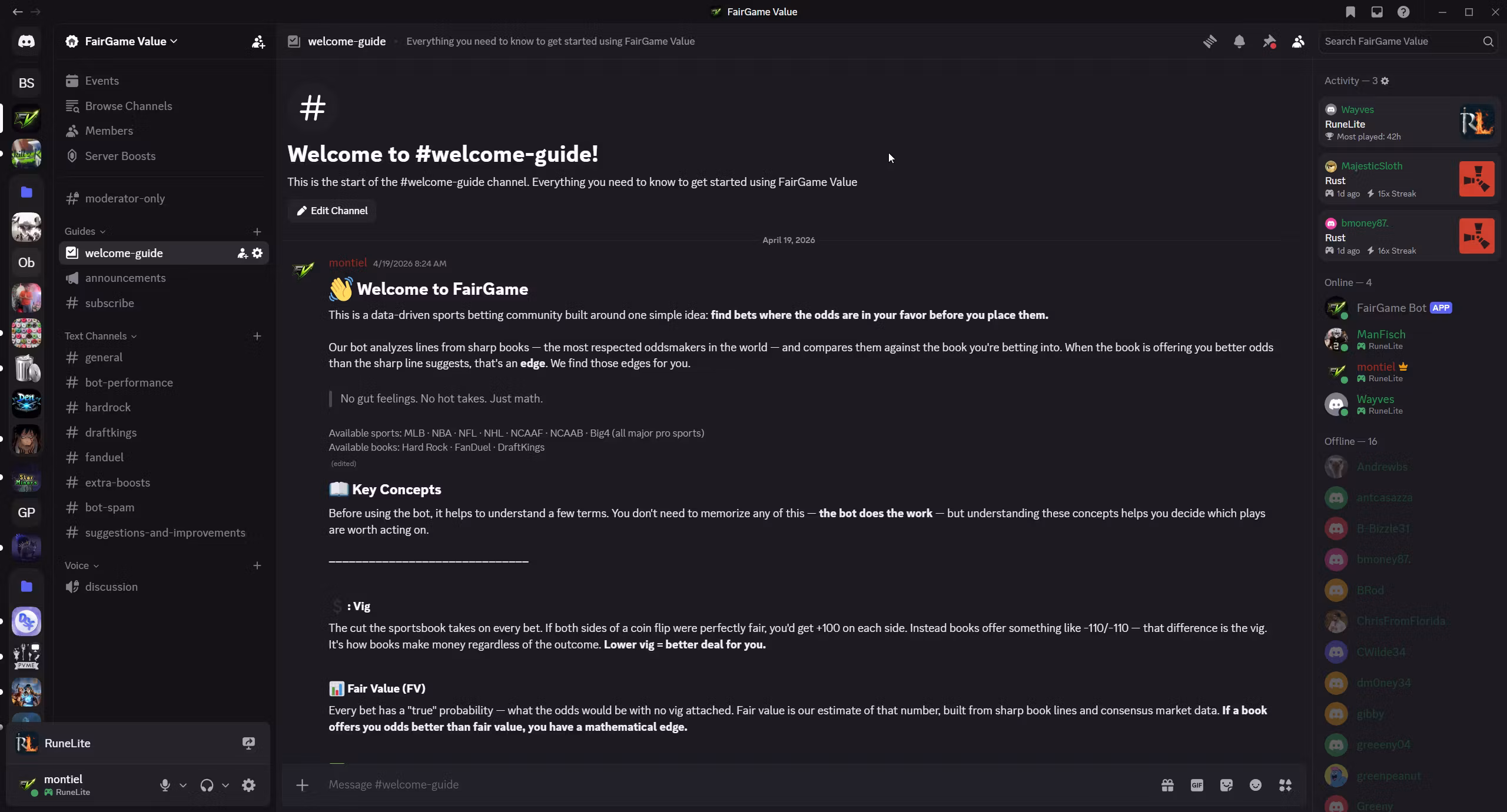
Task: Open user settings gear at bottom
Action: click(248, 785)
